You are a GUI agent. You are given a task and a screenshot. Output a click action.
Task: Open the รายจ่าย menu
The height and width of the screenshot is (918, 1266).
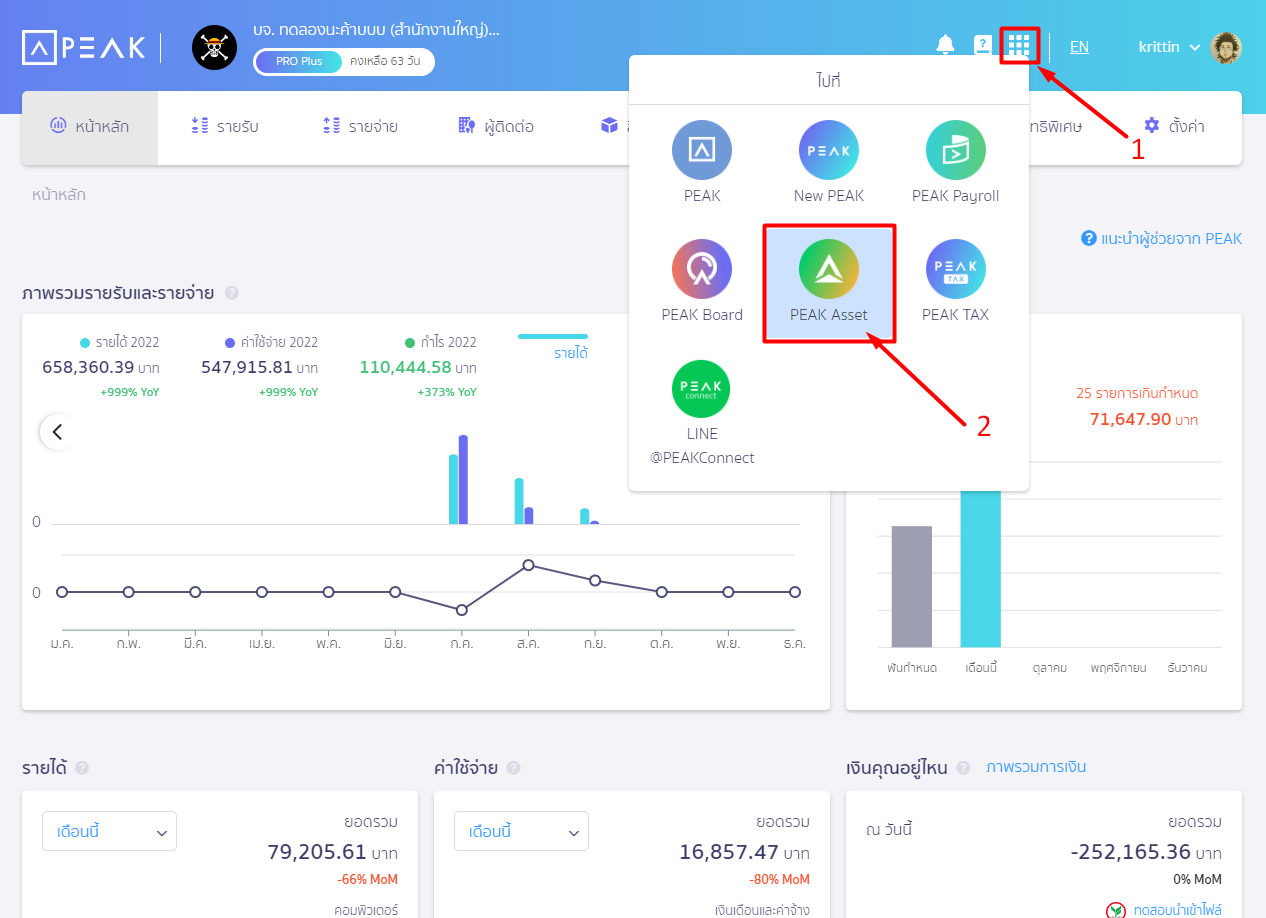click(x=360, y=127)
